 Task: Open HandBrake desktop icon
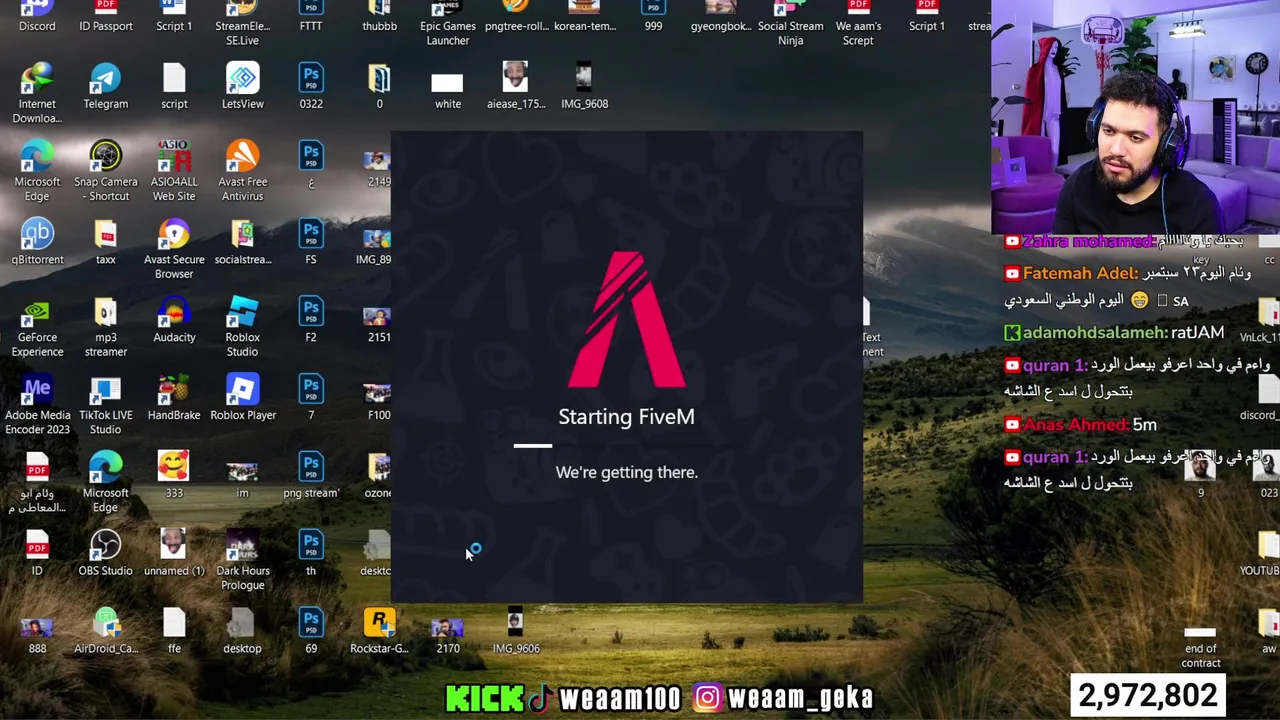click(174, 398)
